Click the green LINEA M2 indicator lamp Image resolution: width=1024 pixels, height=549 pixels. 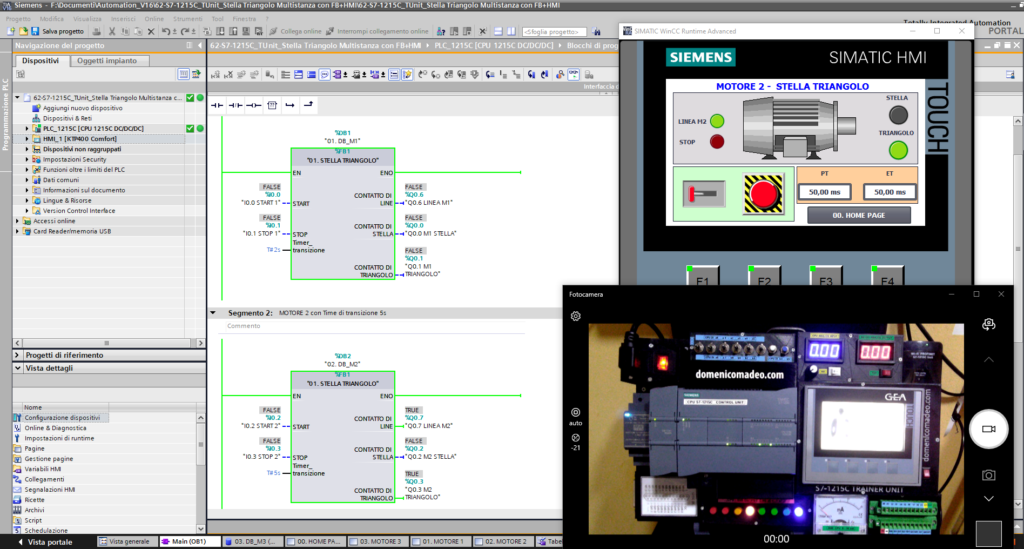(716, 121)
